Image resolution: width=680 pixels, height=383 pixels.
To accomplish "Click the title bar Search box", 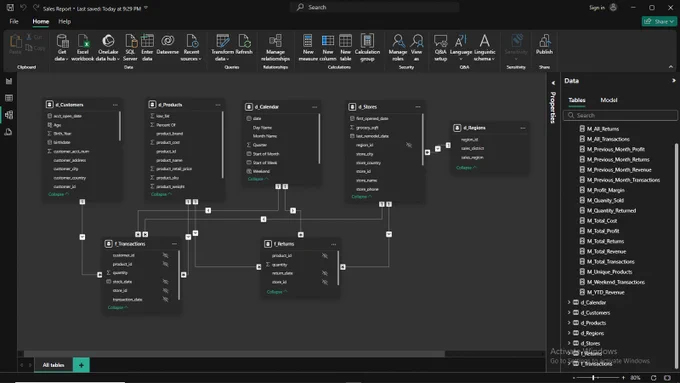I will [375, 7].
